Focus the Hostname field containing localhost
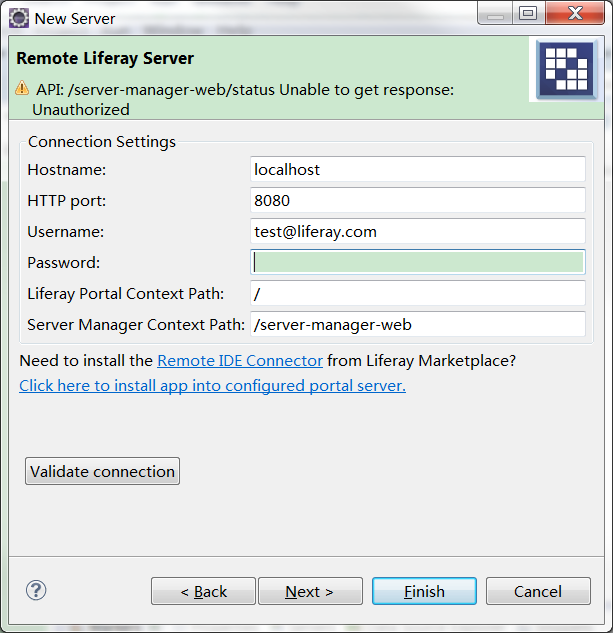The height and width of the screenshot is (633, 613). tap(417, 170)
